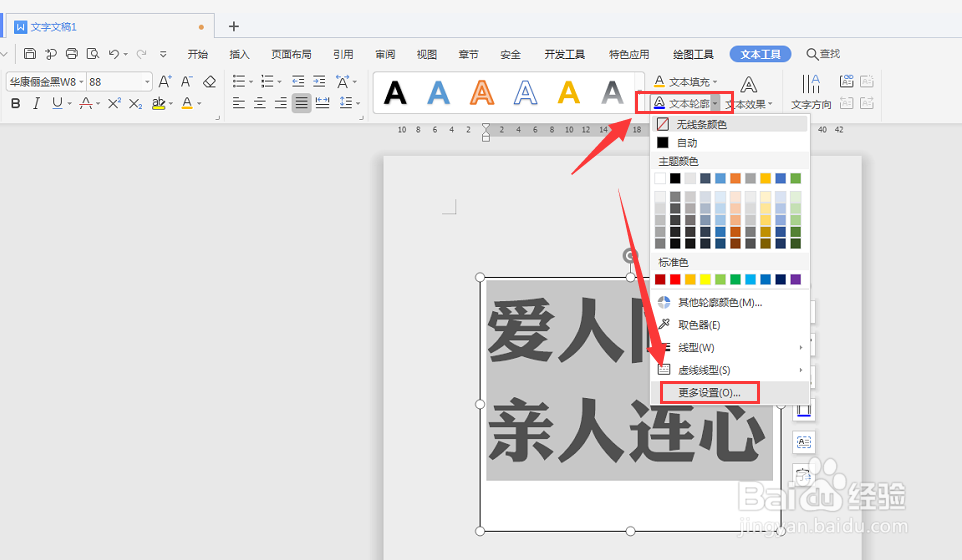
Task: Click 查找 search button
Action: [x=823, y=54]
